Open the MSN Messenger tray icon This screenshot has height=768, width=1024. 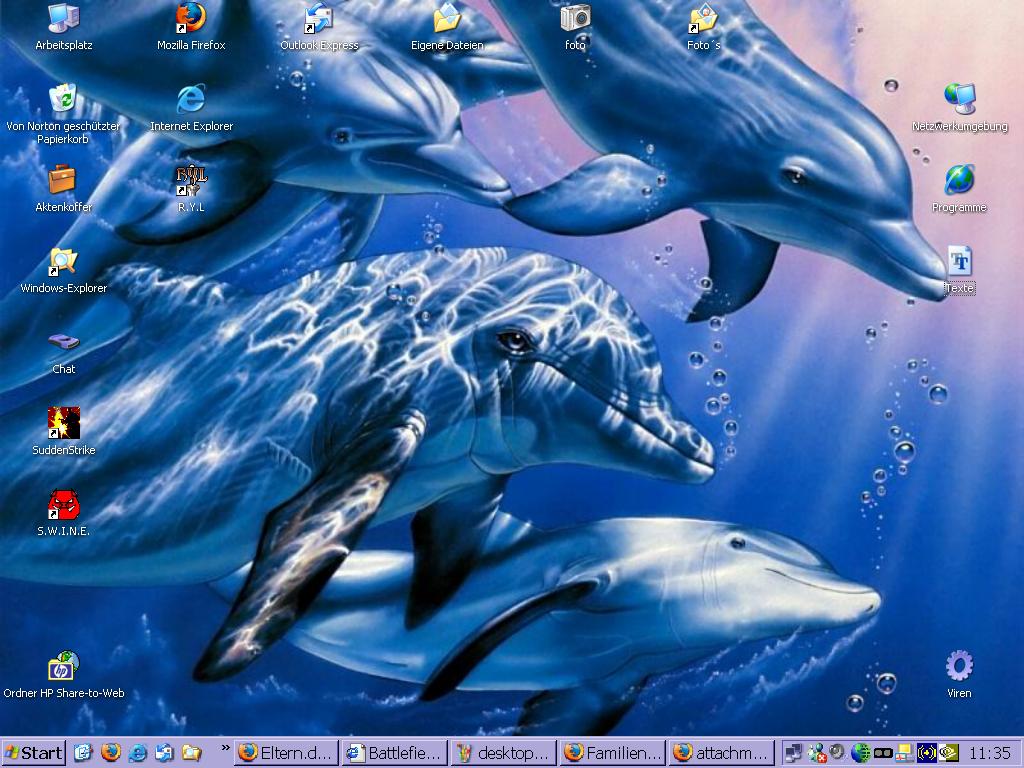coord(816,753)
